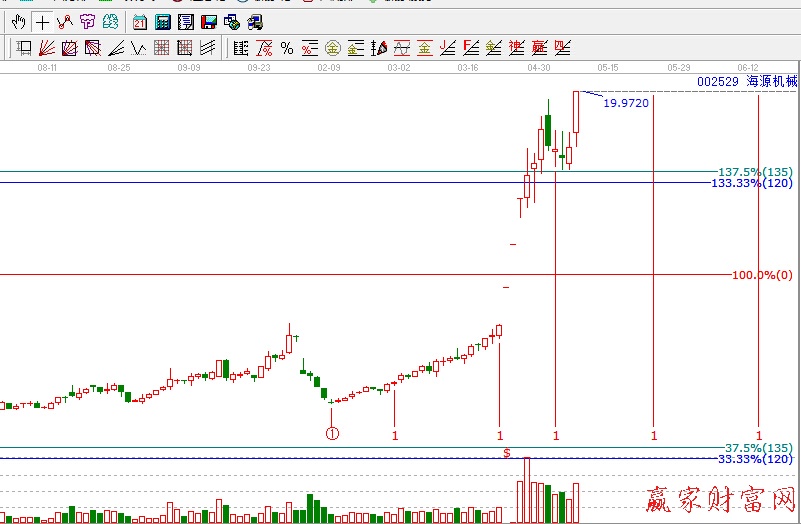This screenshot has height=524, width=801.
Task: Pick the parallel channel lines tool
Action: (x=207, y=47)
